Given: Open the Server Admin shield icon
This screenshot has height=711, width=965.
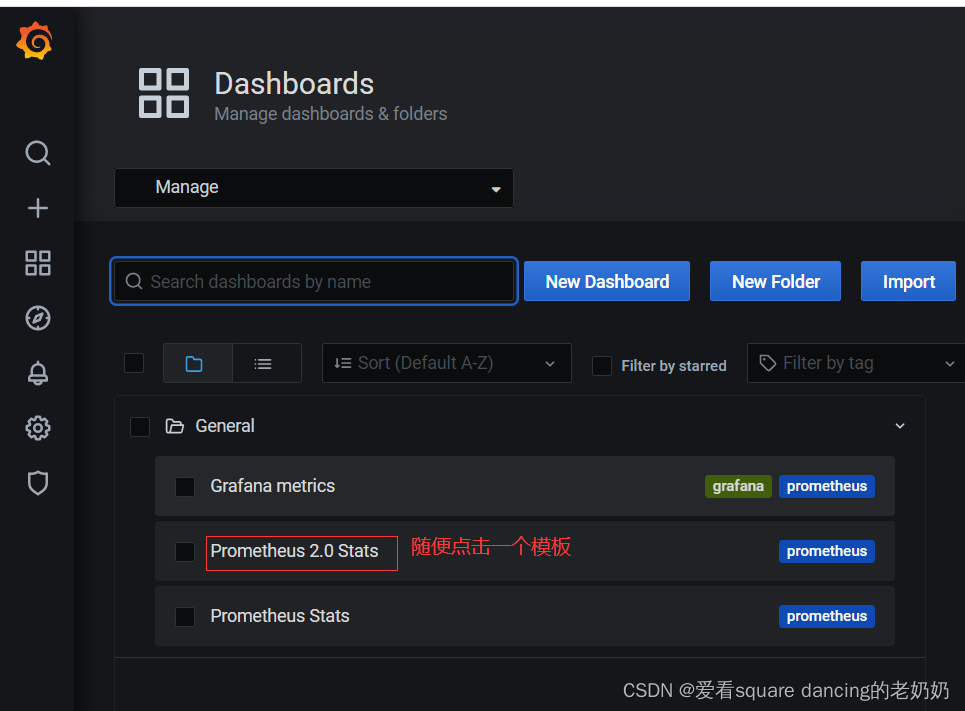Looking at the screenshot, I should [38, 483].
